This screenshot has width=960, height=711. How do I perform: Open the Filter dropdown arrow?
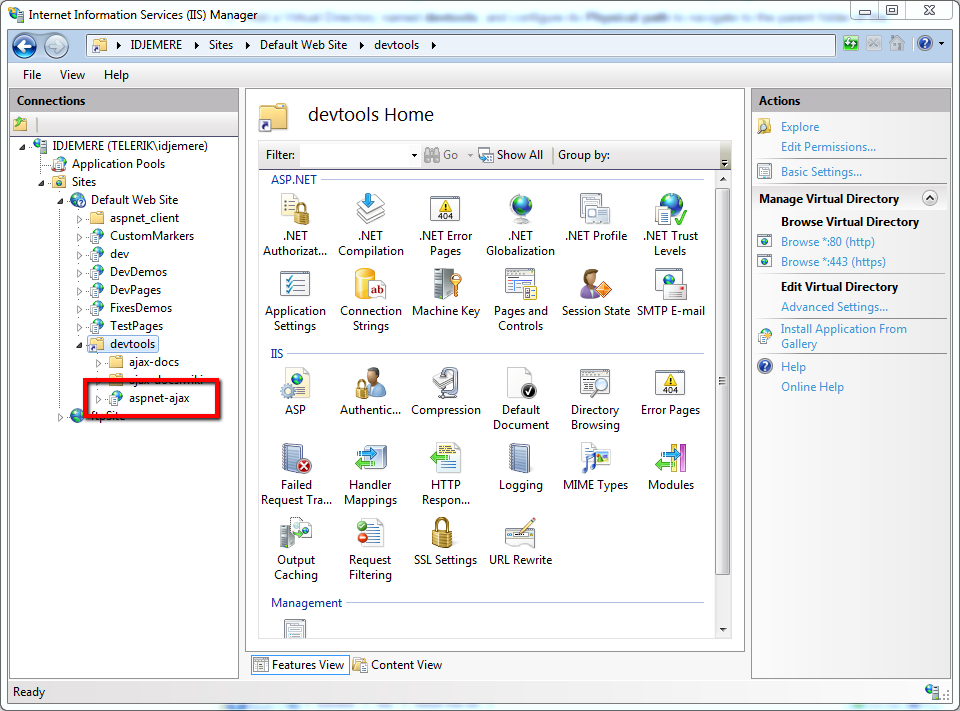click(x=414, y=155)
